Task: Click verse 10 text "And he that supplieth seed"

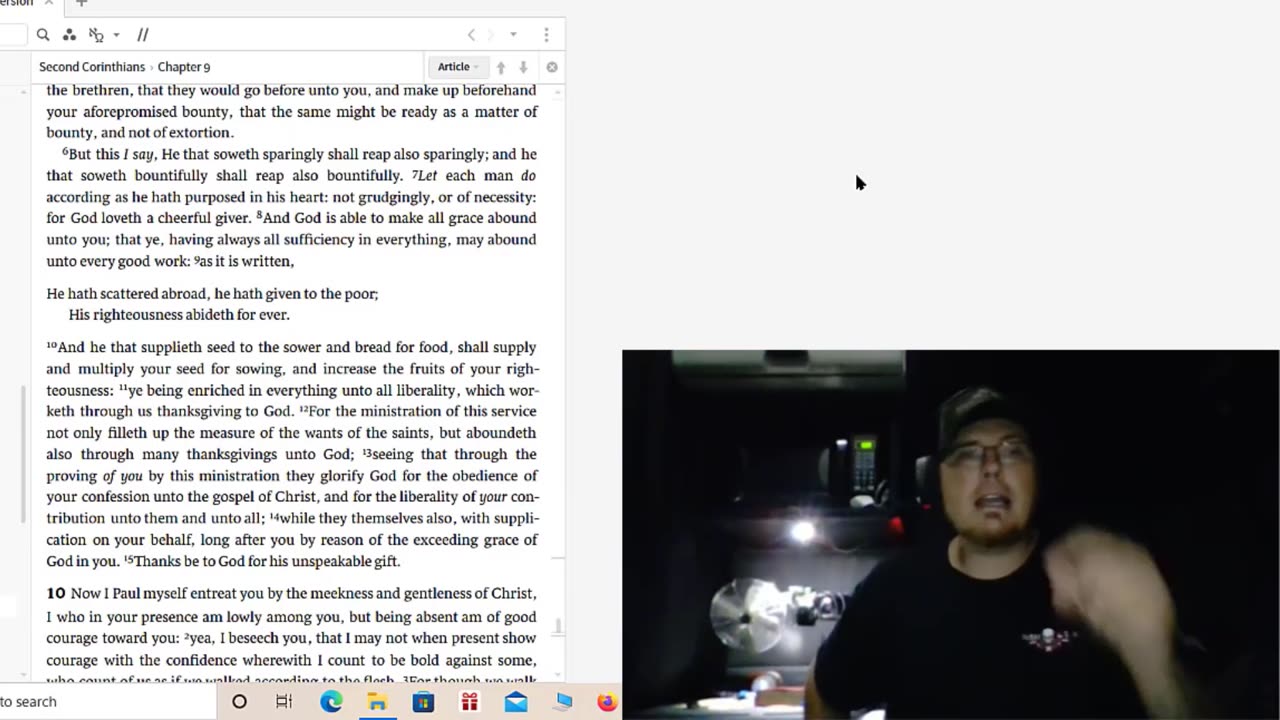Action: pos(147,347)
